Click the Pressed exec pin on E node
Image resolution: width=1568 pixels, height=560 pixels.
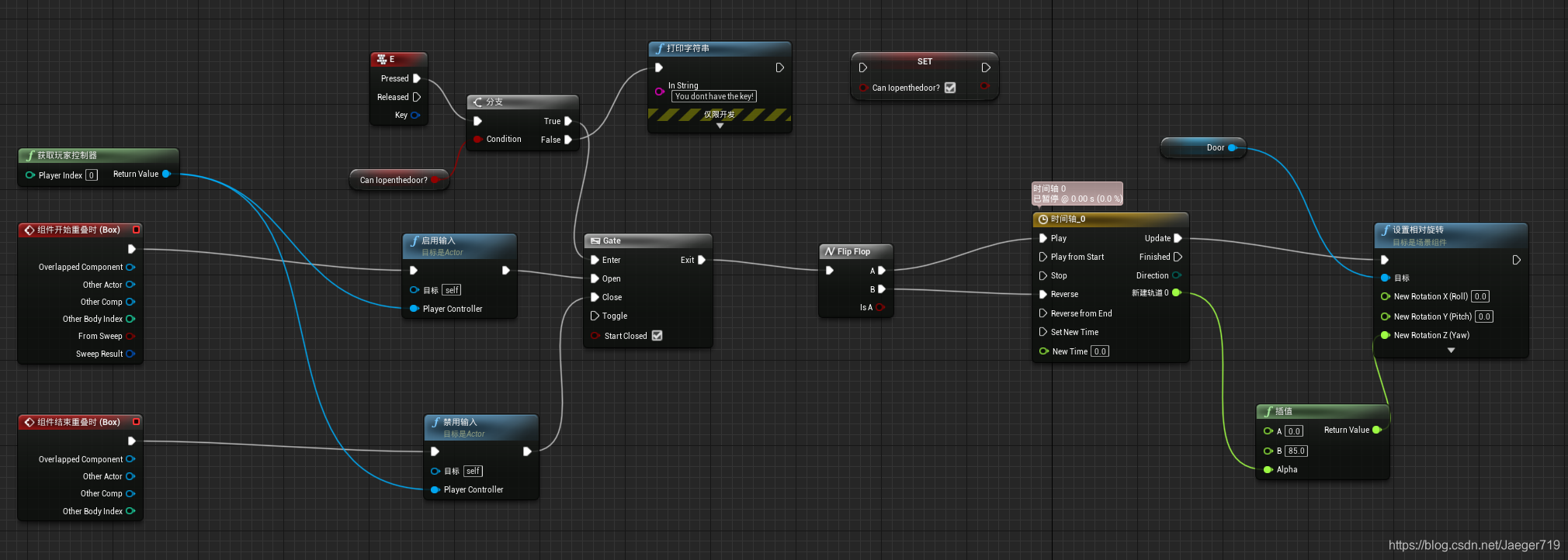[417, 78]
